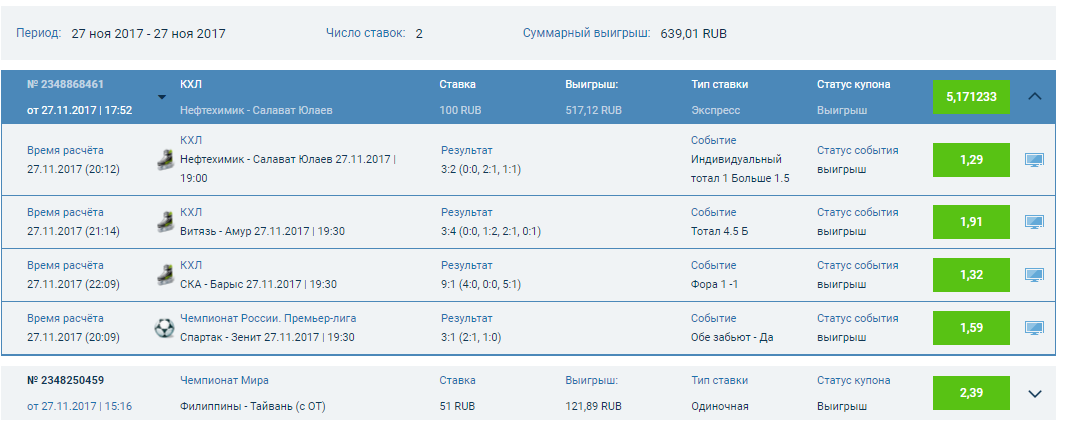Click settlement time 27.11.2017 (20:09)

pyautogui.click(x=73, y=337)
